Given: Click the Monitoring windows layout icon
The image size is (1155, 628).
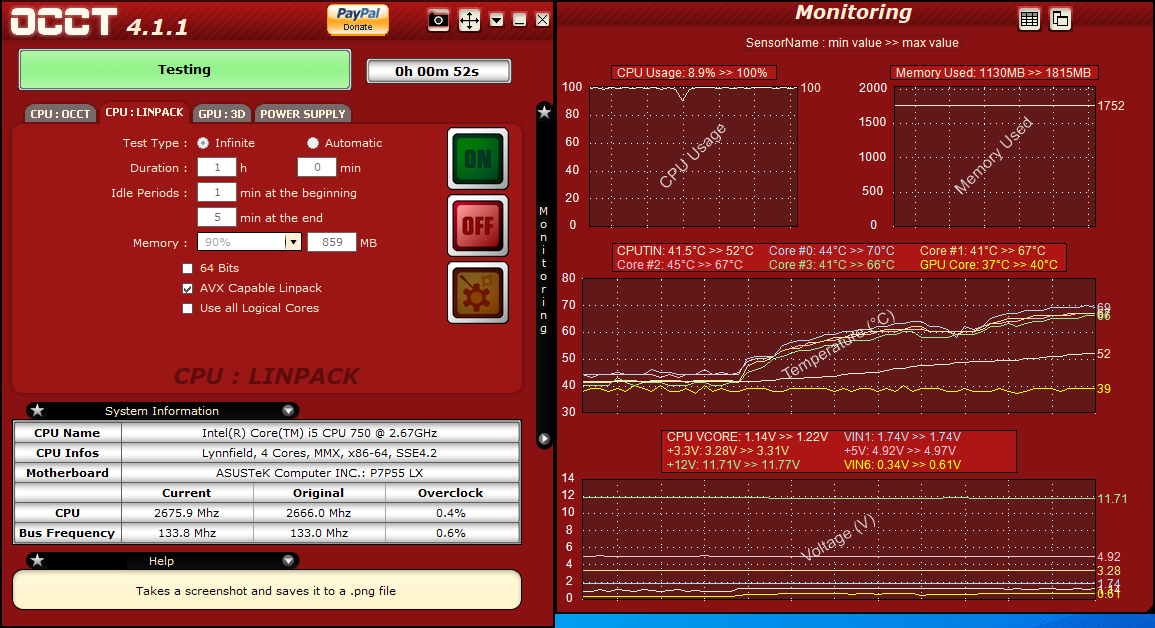Looking at the screenshot, I should pos(1060,19).
